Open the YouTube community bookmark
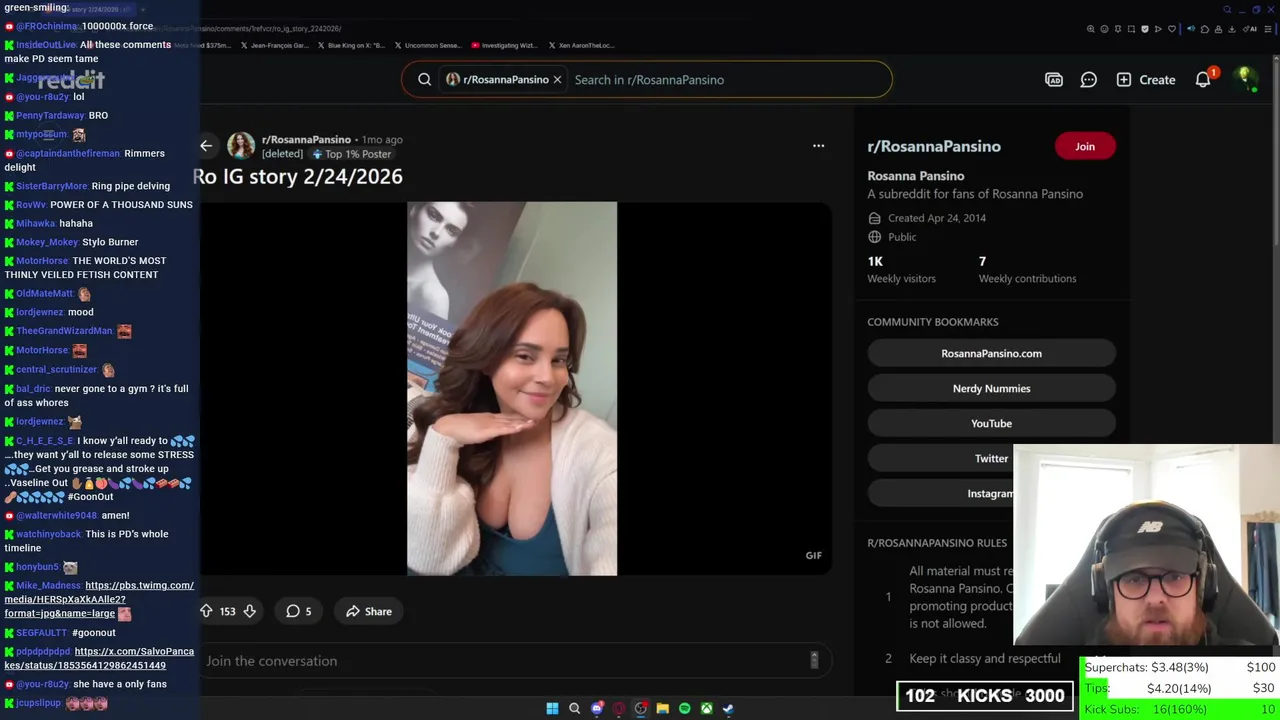 tap(991, 423)
